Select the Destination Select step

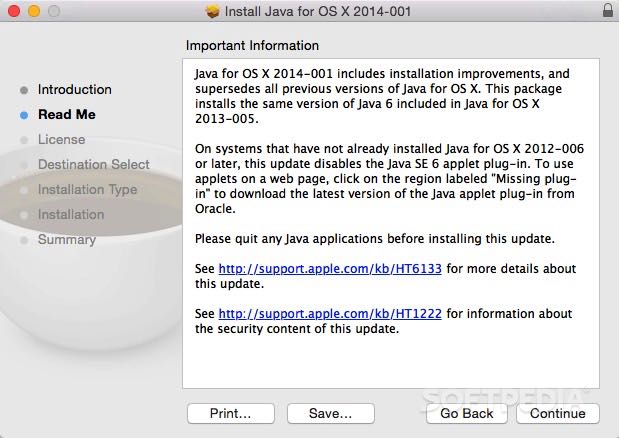pos(94,164)
